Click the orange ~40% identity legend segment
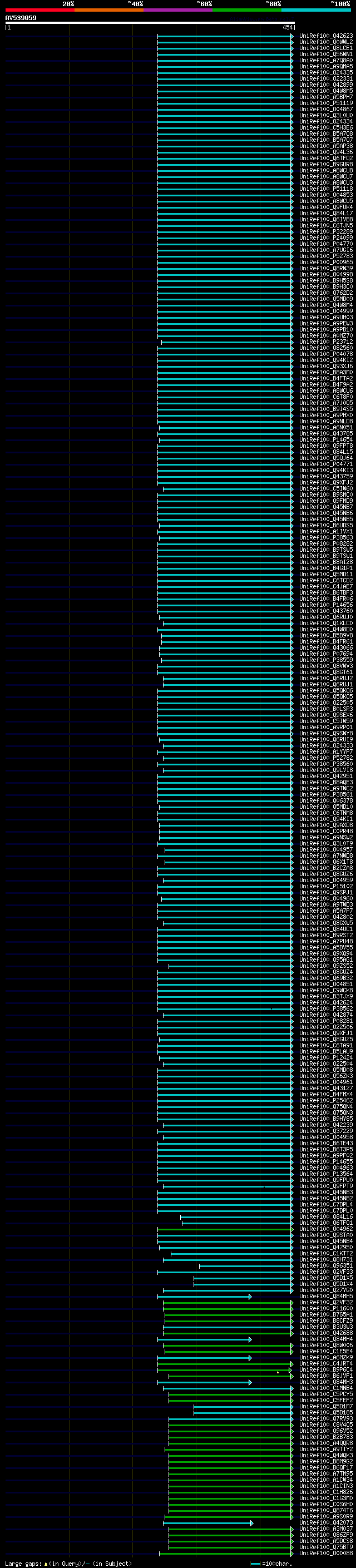 click(109, 10)
